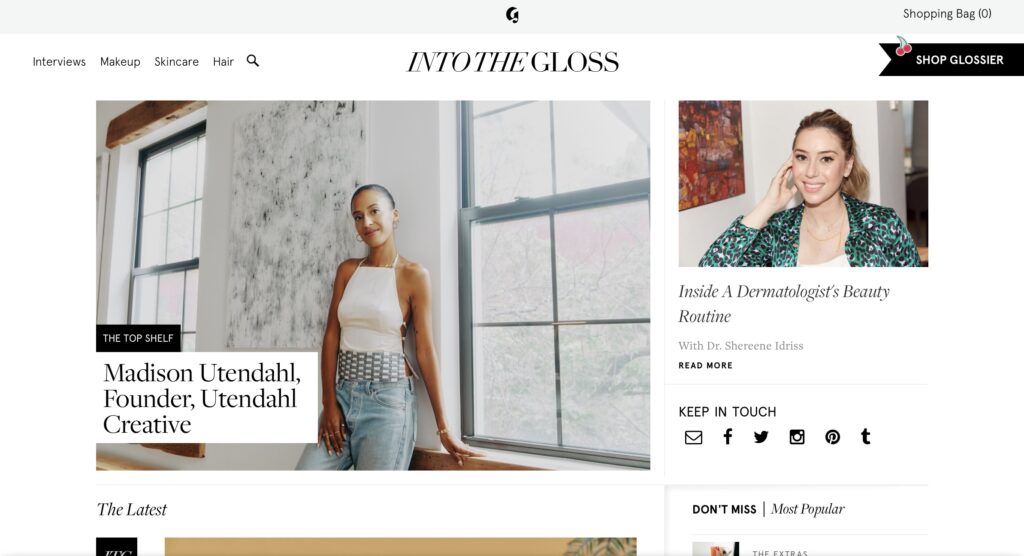1024x556 pixels.
Task: Open Madison Utendahl headline article
Action: pos(202,398)
